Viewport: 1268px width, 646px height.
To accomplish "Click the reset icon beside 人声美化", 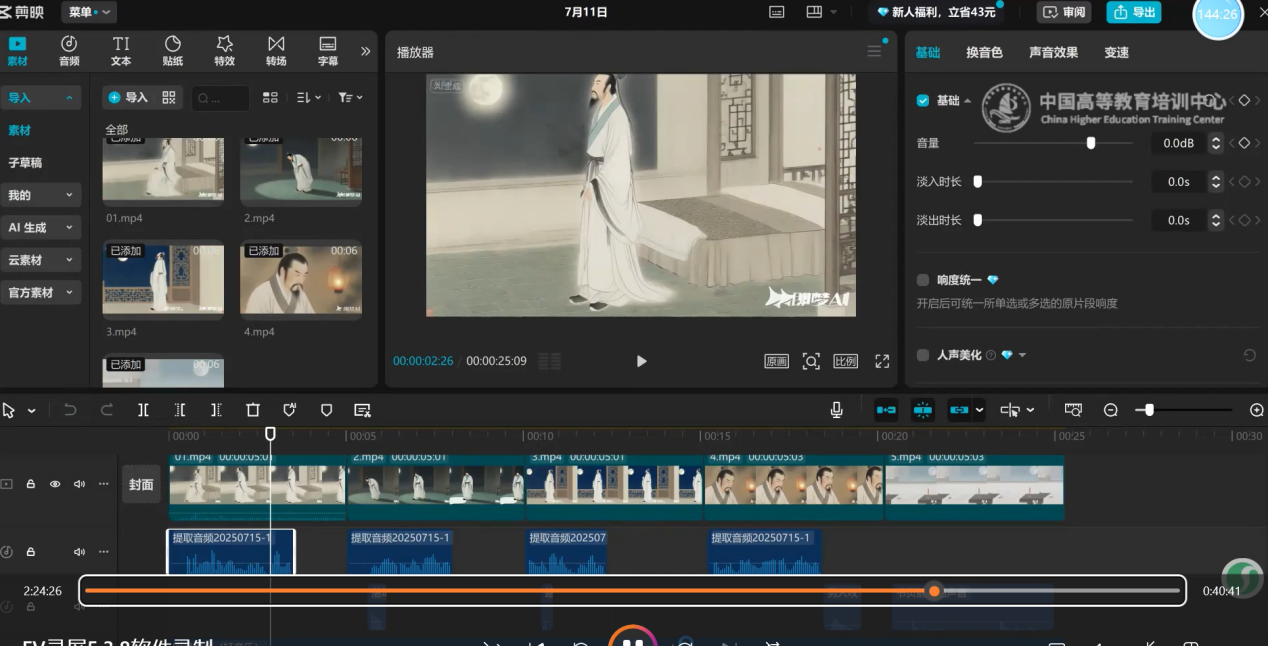I will coord(1249,355).
